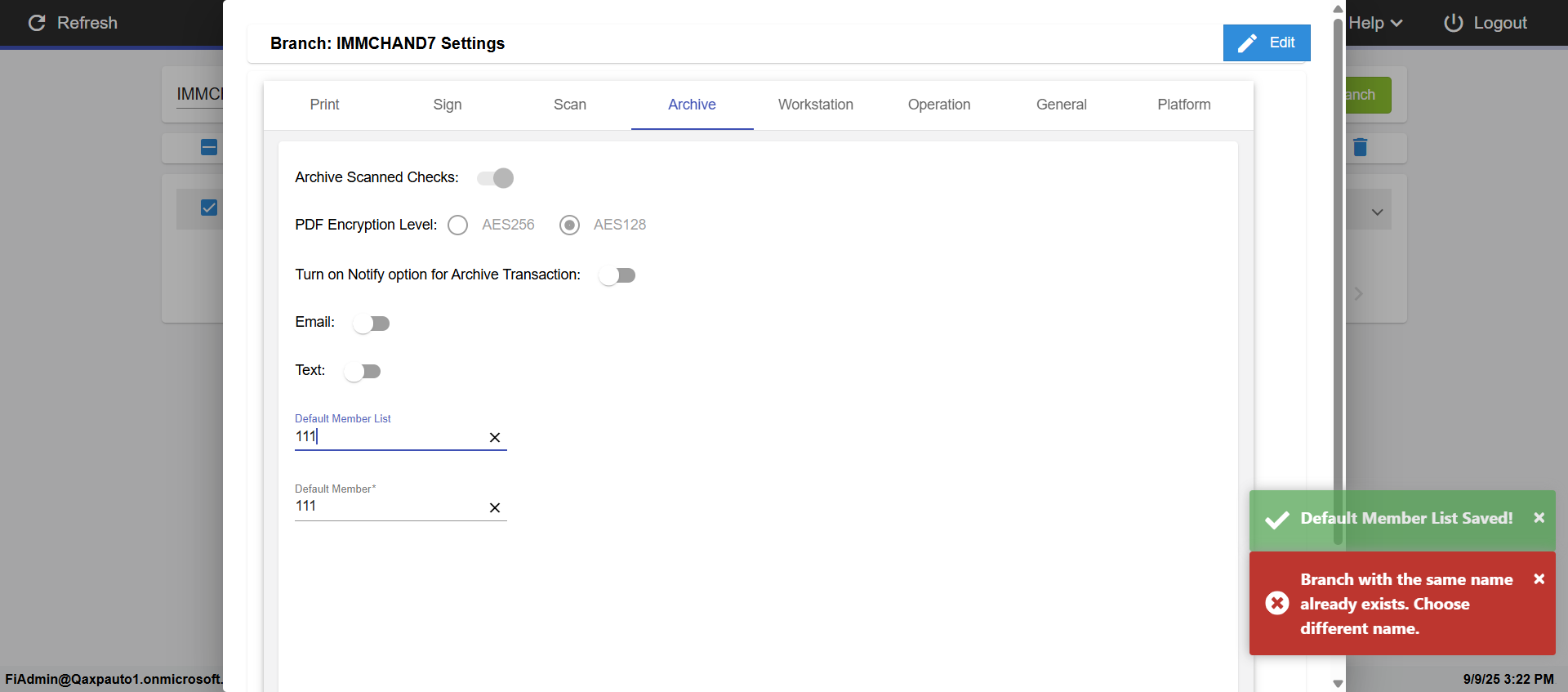Dismiss the Default Member List Saved notification
The width and height of the screenshot is (1568, 692).
coord(1539,518)
